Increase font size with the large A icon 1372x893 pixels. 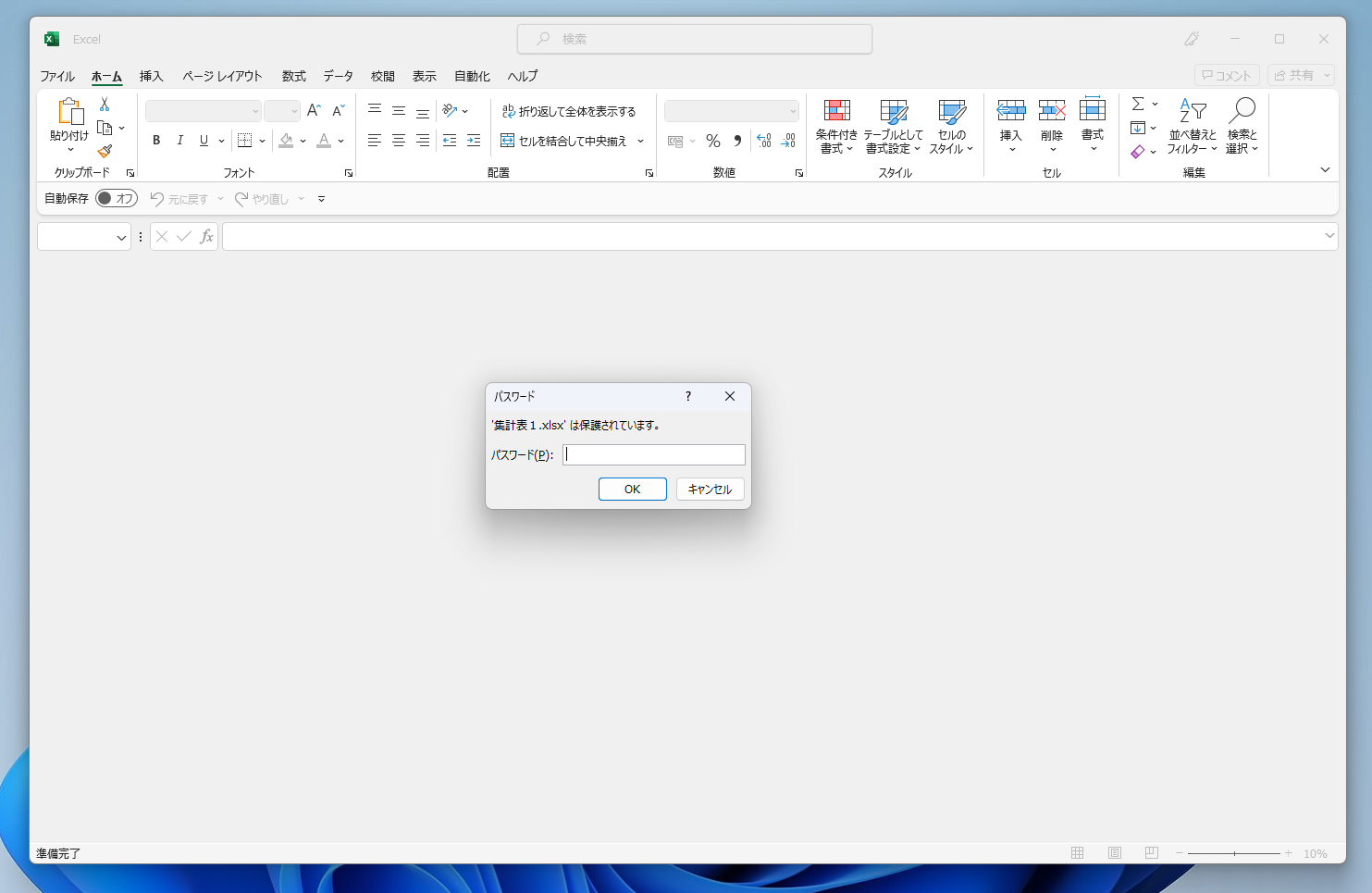[314, 111]
